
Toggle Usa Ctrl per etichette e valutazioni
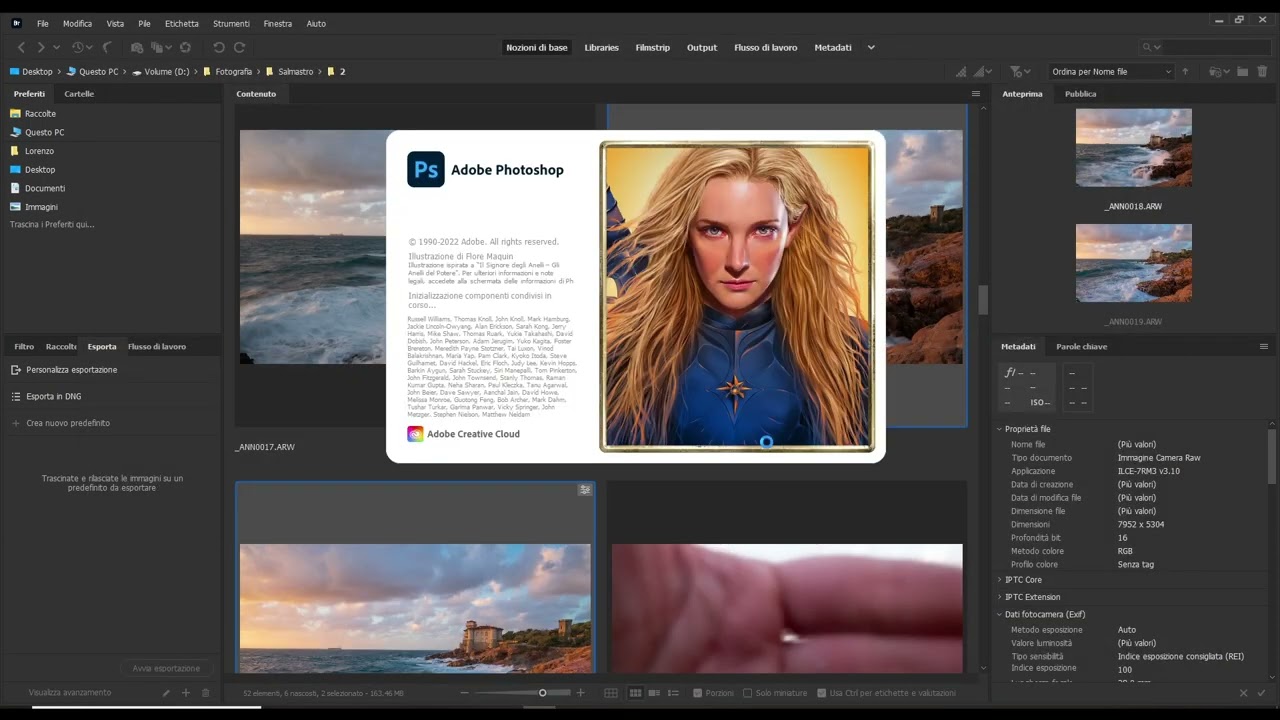pos(822,693)
